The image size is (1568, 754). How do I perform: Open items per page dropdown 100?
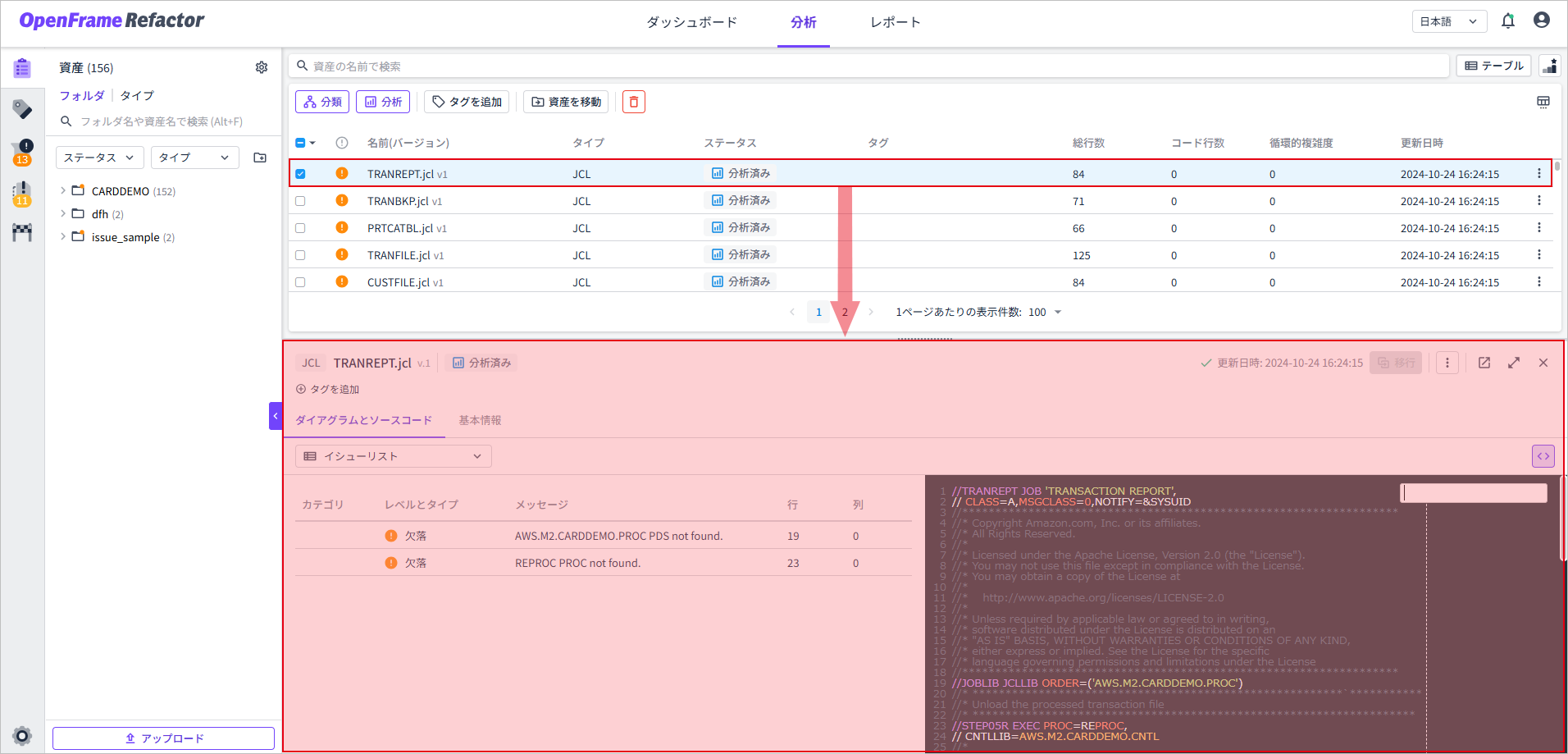pos(1045,312)
